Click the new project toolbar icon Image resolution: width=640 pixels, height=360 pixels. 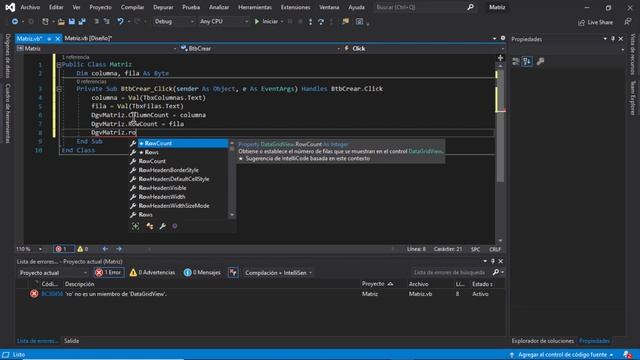coord(45,21)
